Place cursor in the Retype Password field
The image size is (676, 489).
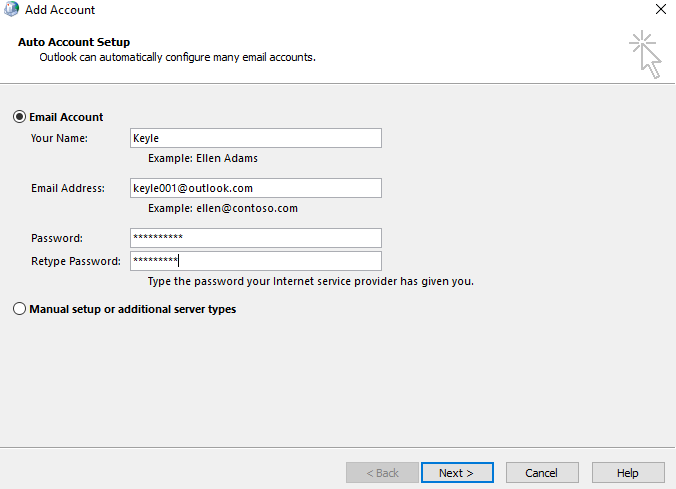click(x=256, y=261)
